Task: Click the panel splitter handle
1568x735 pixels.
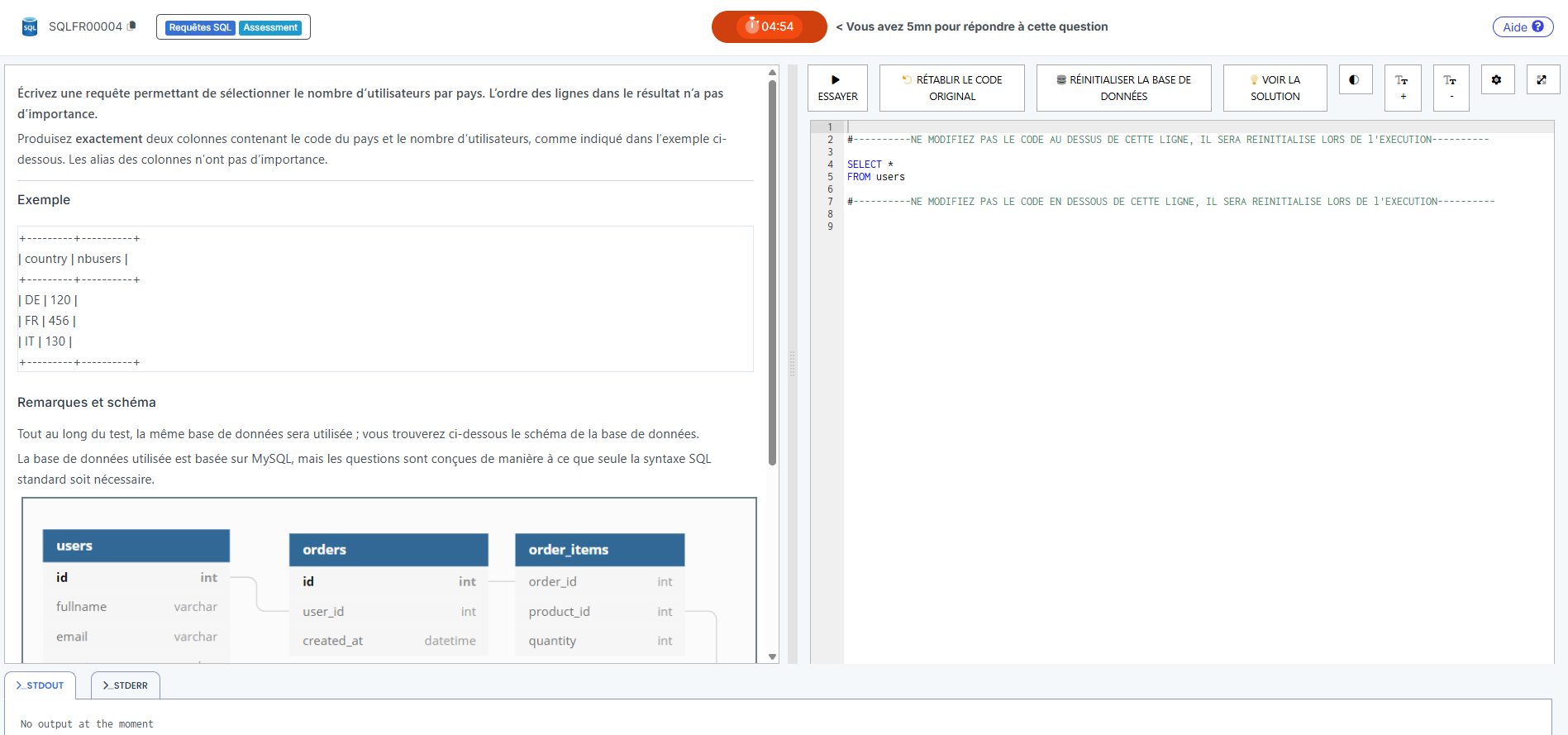Action: [x=792, y=364]
